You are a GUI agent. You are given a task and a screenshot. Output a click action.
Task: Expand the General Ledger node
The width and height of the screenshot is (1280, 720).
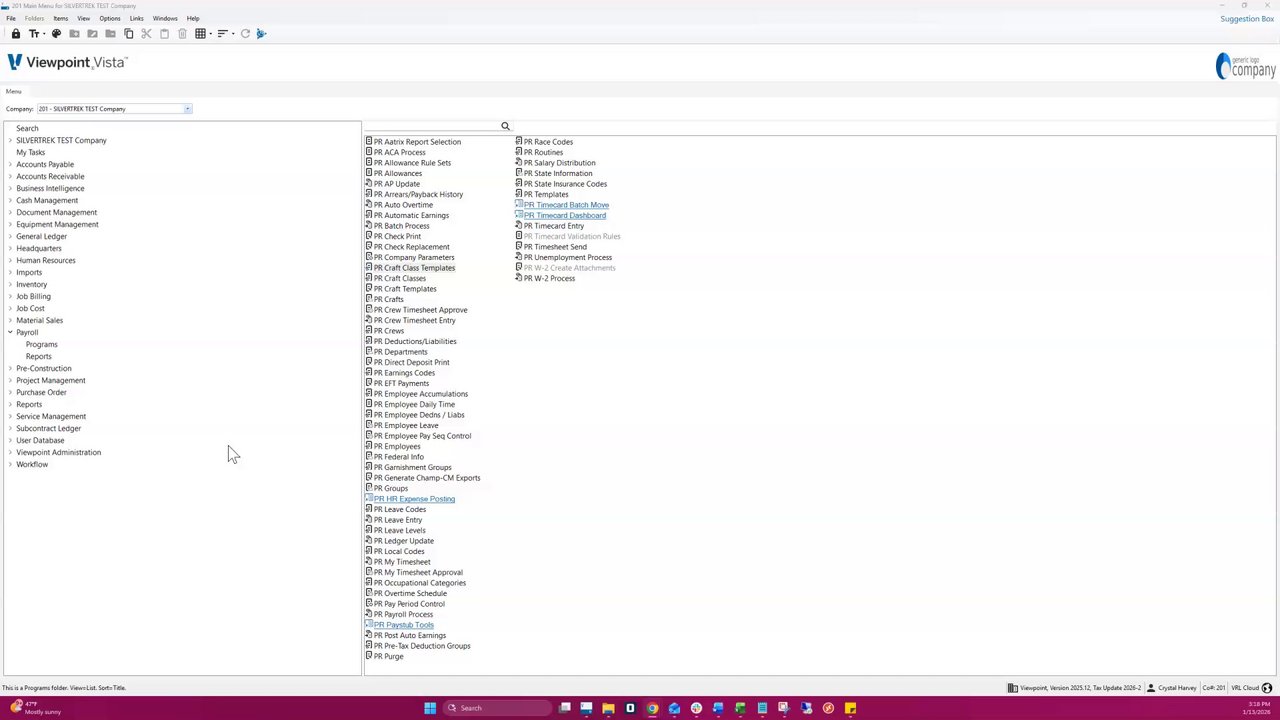[x=10, y=236]
